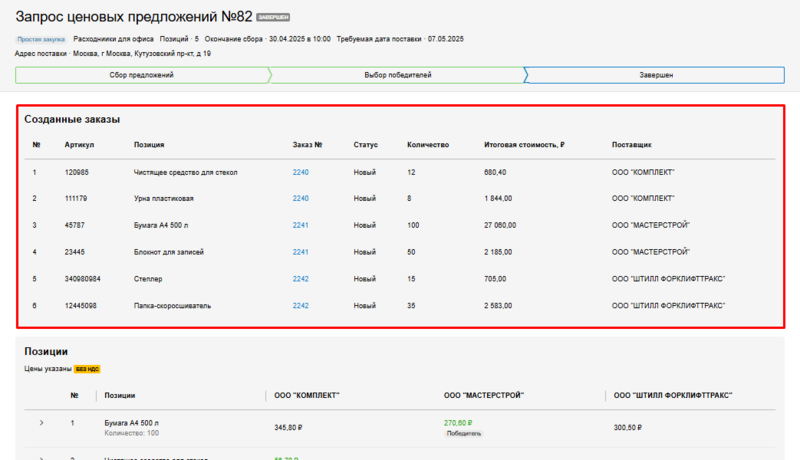Click the Завершен status badge near title
Image resolution: width=800 pixels, height=460 pixels.
click(x=273, y=18)
